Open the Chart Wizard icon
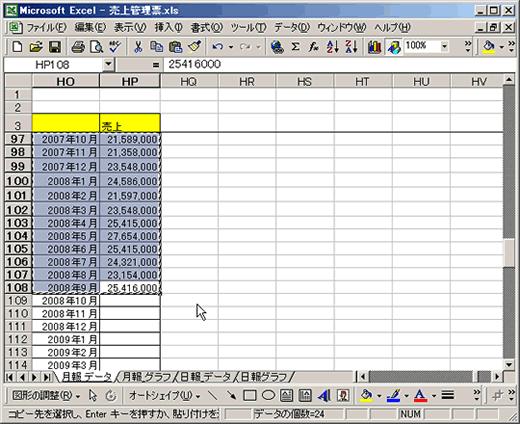This screenshot has width=520, height=424. coord(375,47)
